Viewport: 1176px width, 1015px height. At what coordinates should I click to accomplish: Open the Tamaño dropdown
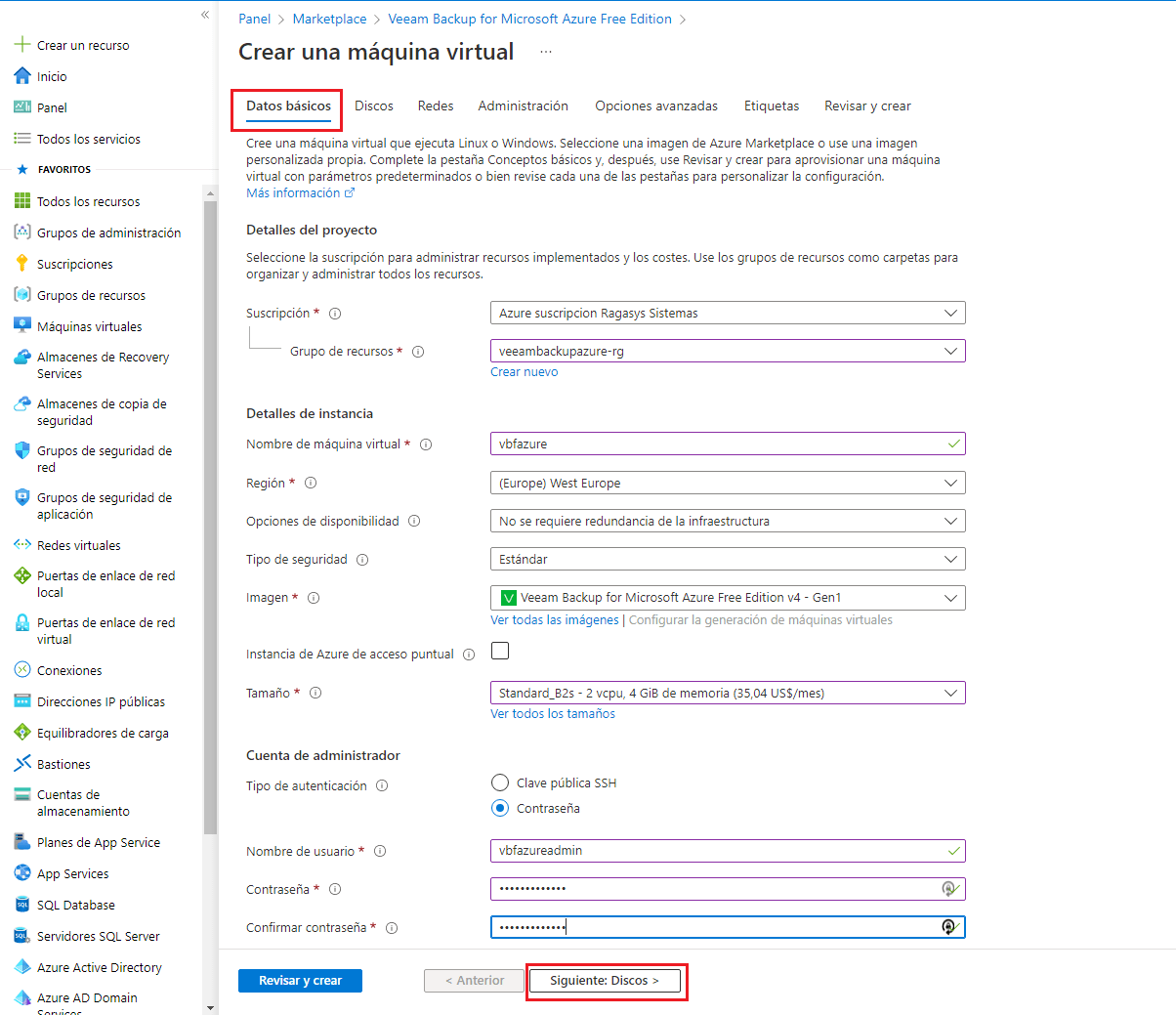[728, 693]
